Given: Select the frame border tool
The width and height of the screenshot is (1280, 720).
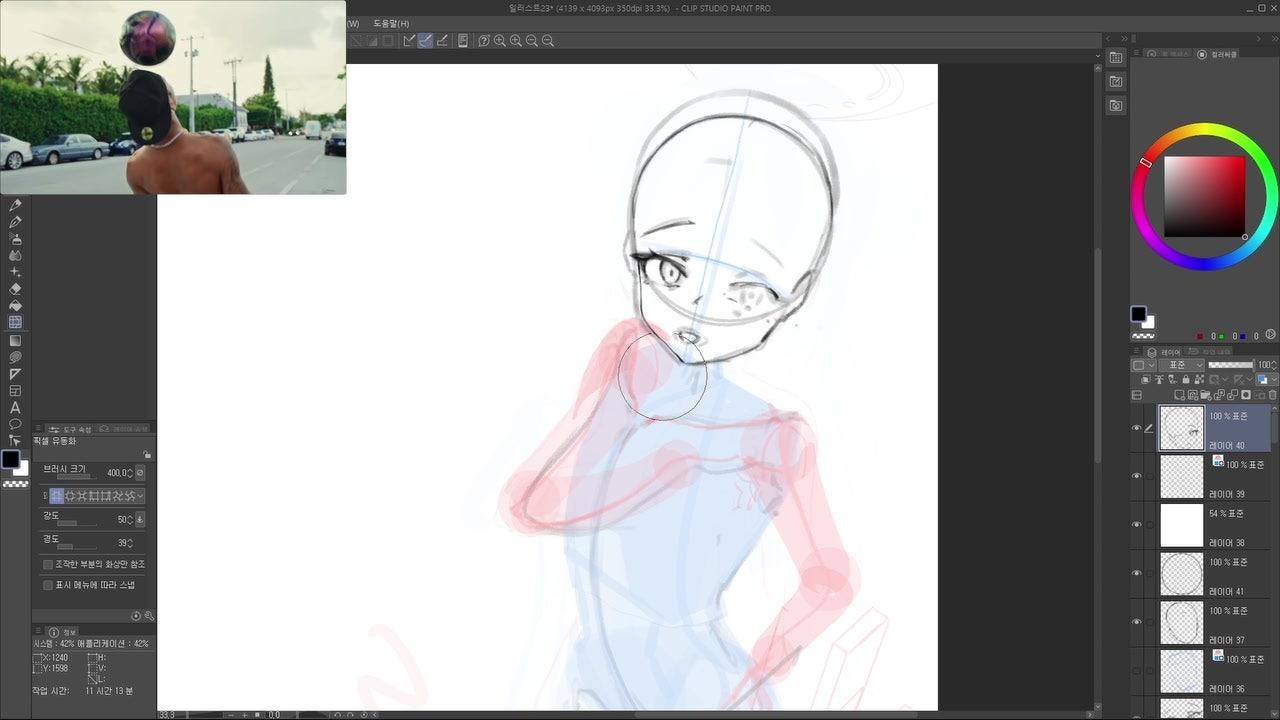Looking at the screenshot, I should pos(15,391).
